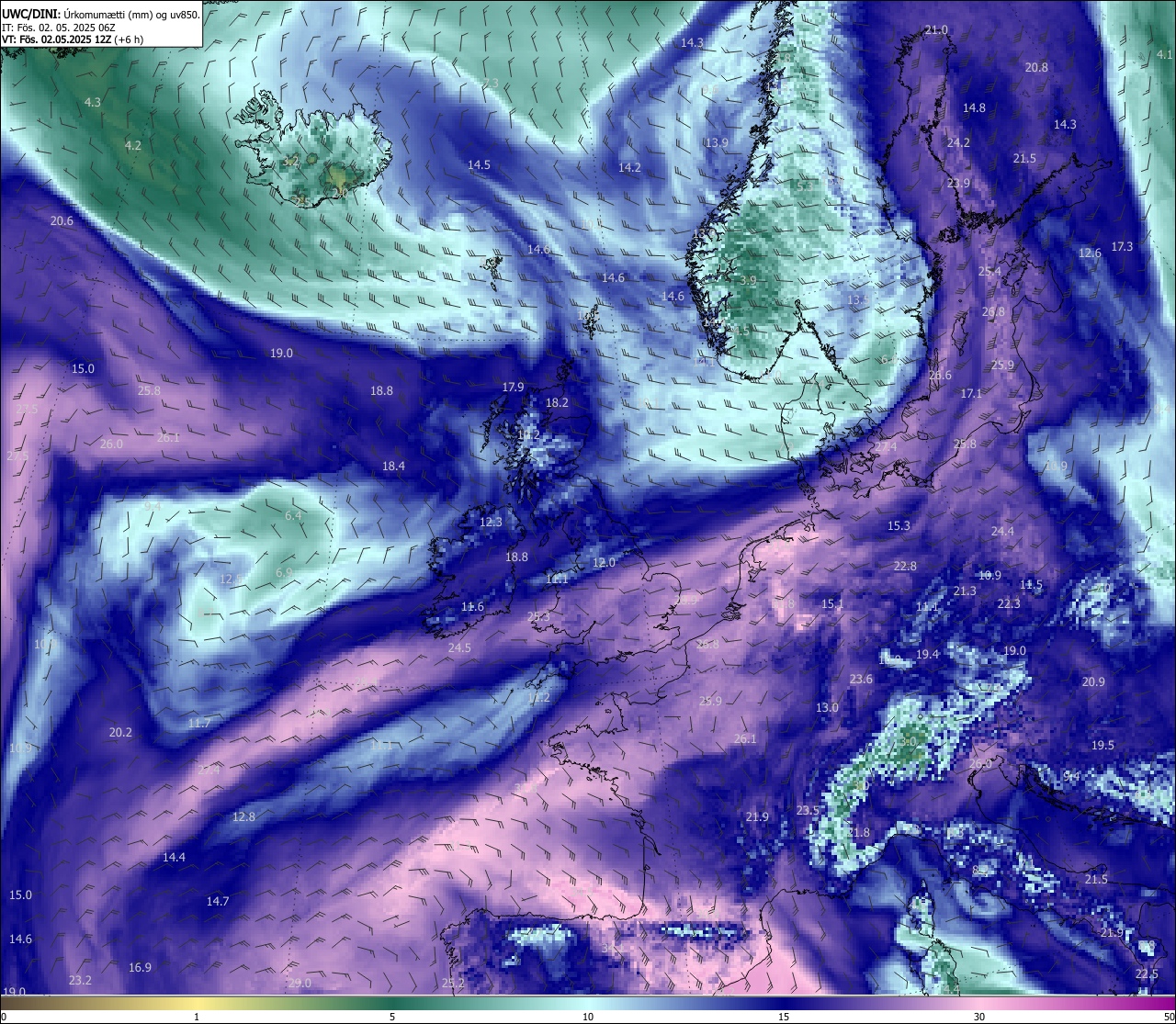Viewport: 1176px width, 1024px height.
Task: Click the 24.4 value on the map
Action: [x=1002, y=531]
